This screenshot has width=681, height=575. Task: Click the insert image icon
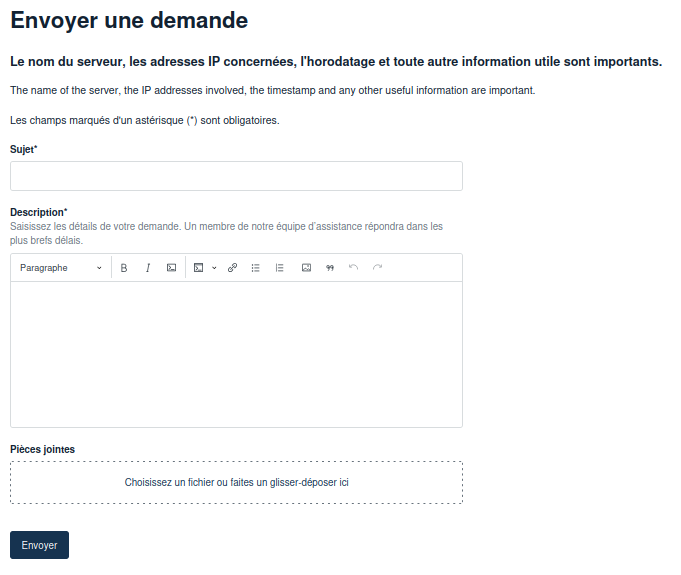click(x=306, y=268)
